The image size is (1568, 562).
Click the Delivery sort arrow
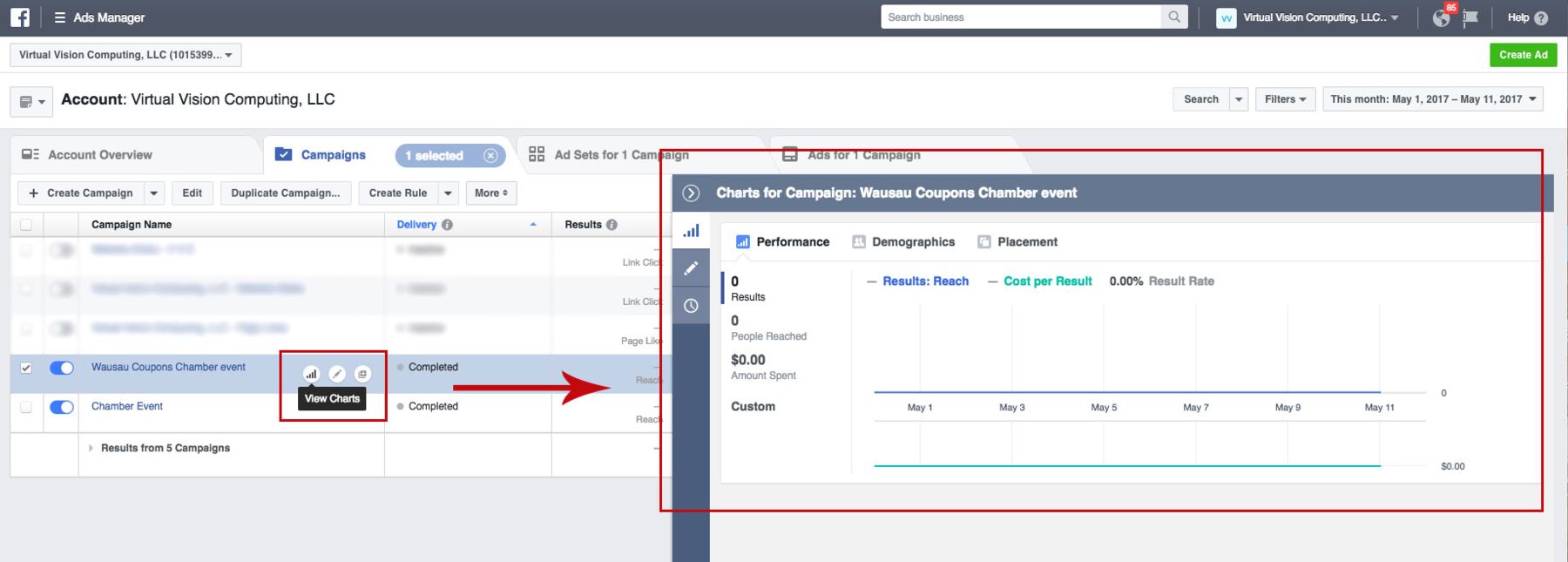pos(533,225)
